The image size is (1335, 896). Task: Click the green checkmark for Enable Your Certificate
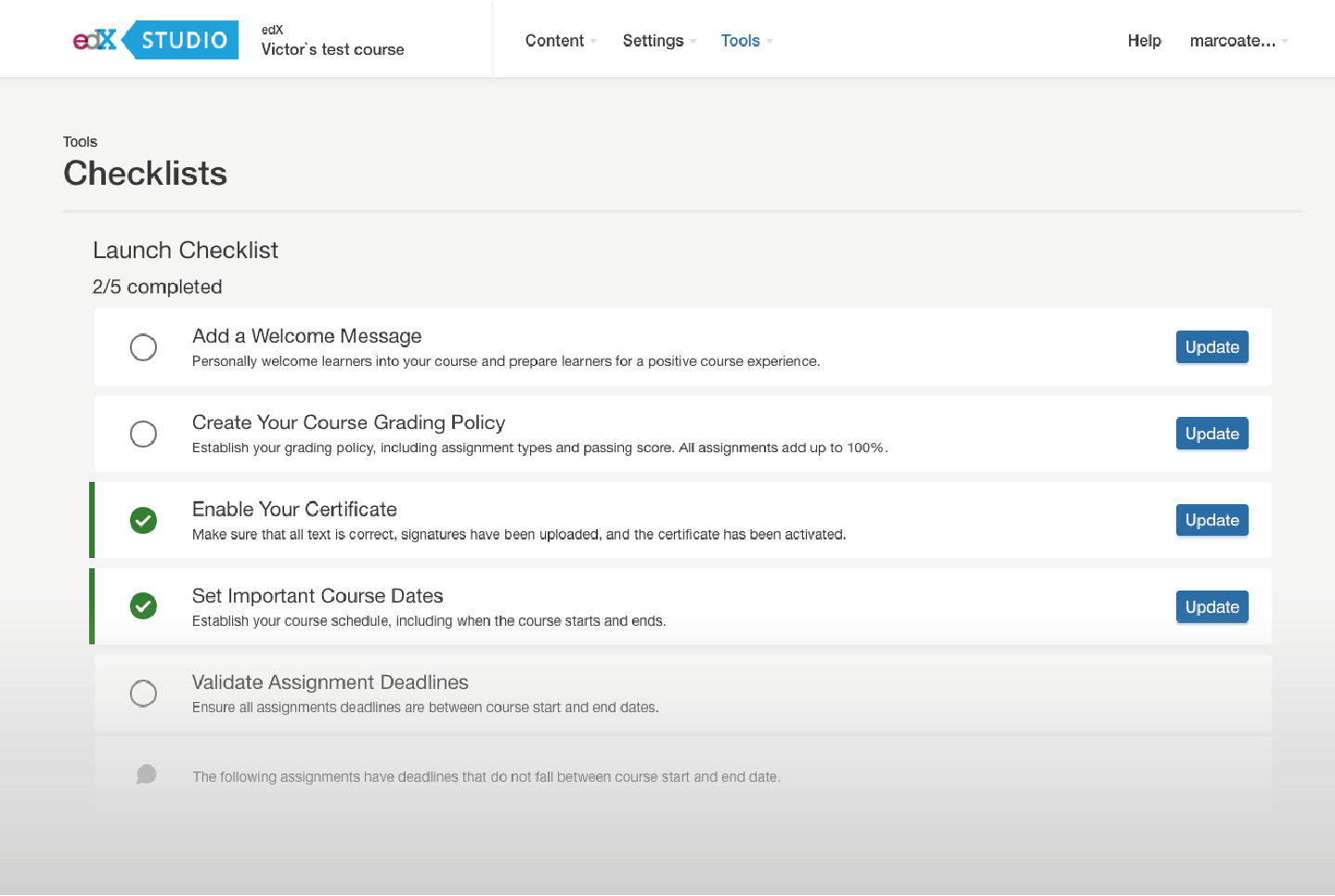tap(143, 520)
